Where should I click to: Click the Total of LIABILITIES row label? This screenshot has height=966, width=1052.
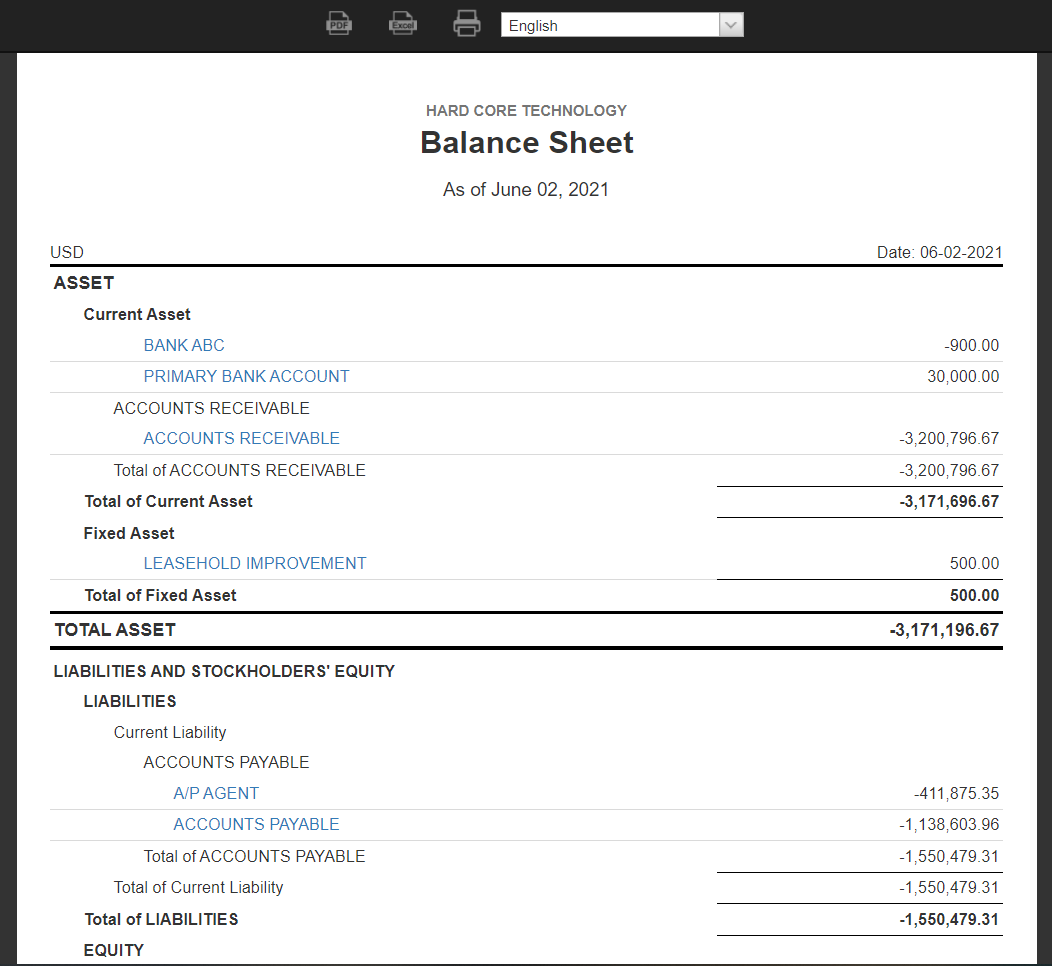coord(161,919)
